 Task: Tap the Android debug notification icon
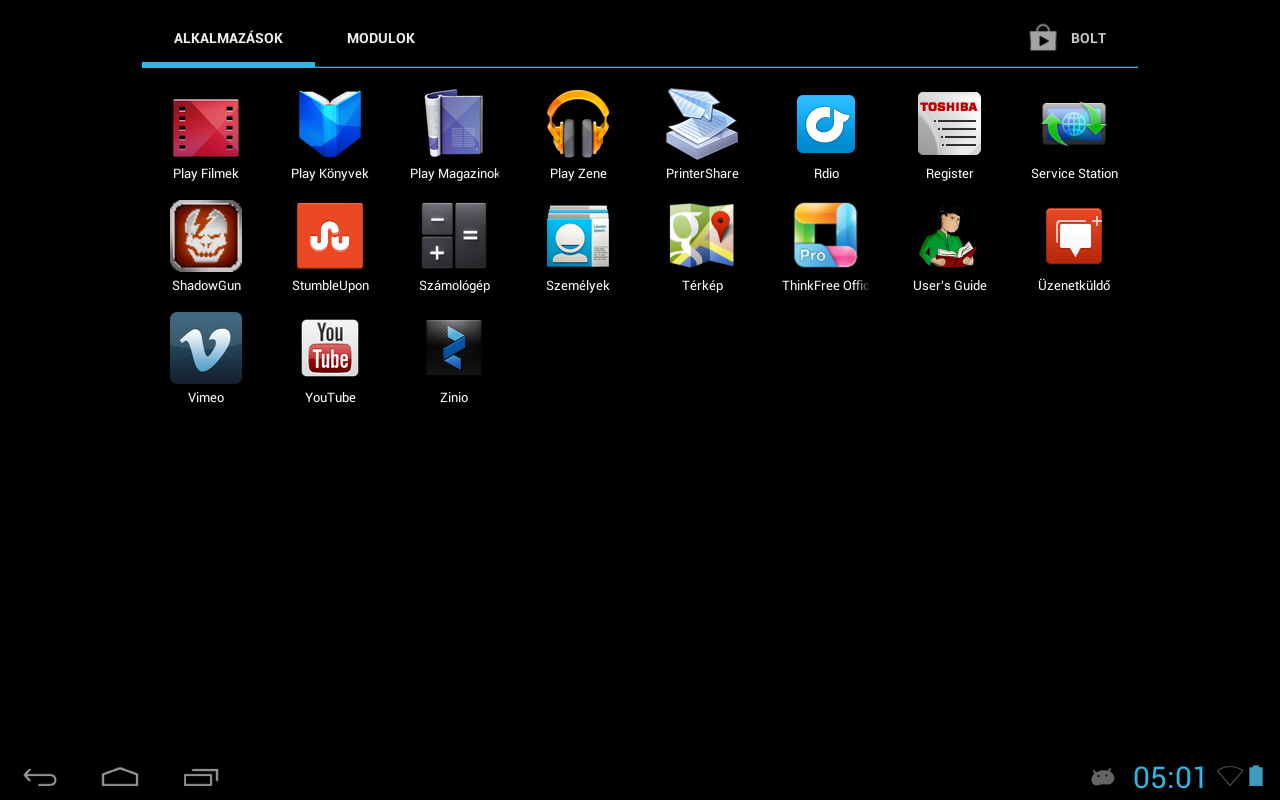(1102, 777)
